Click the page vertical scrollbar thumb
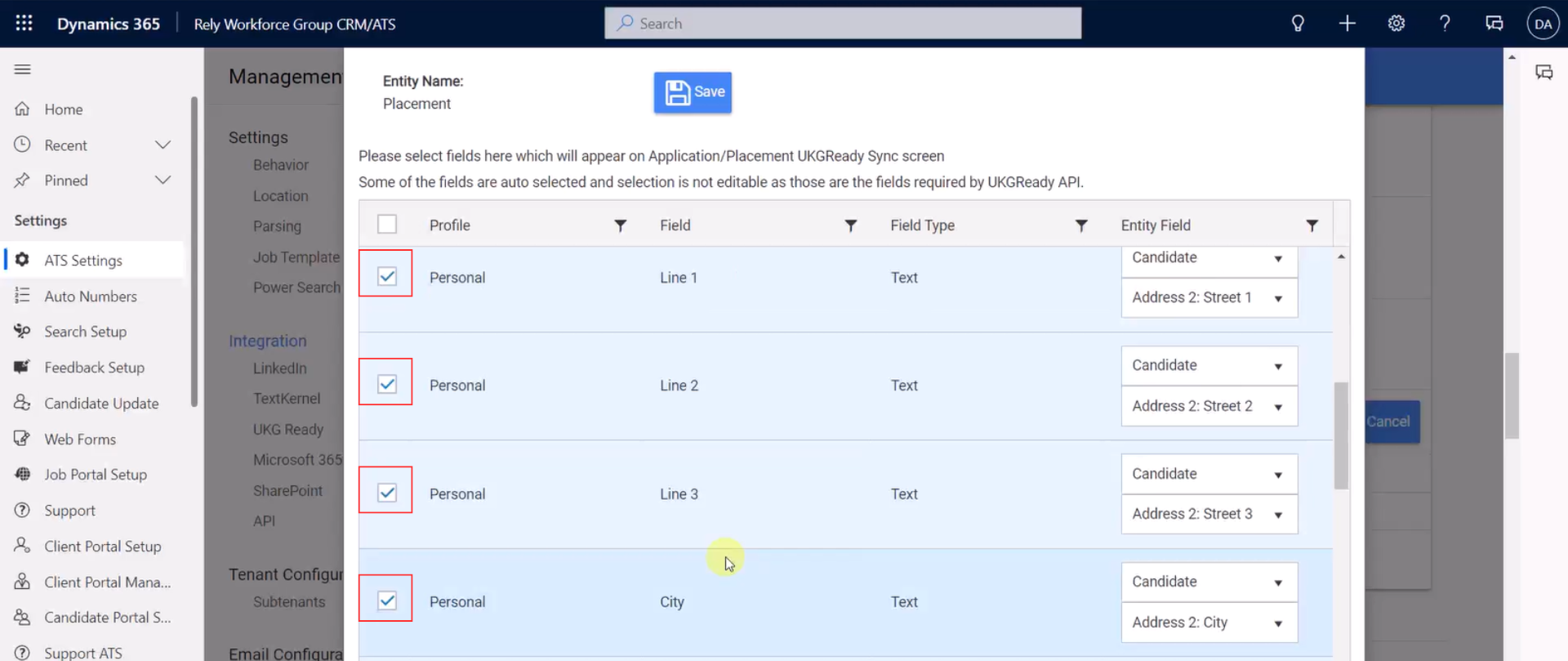 point(1512,395)
